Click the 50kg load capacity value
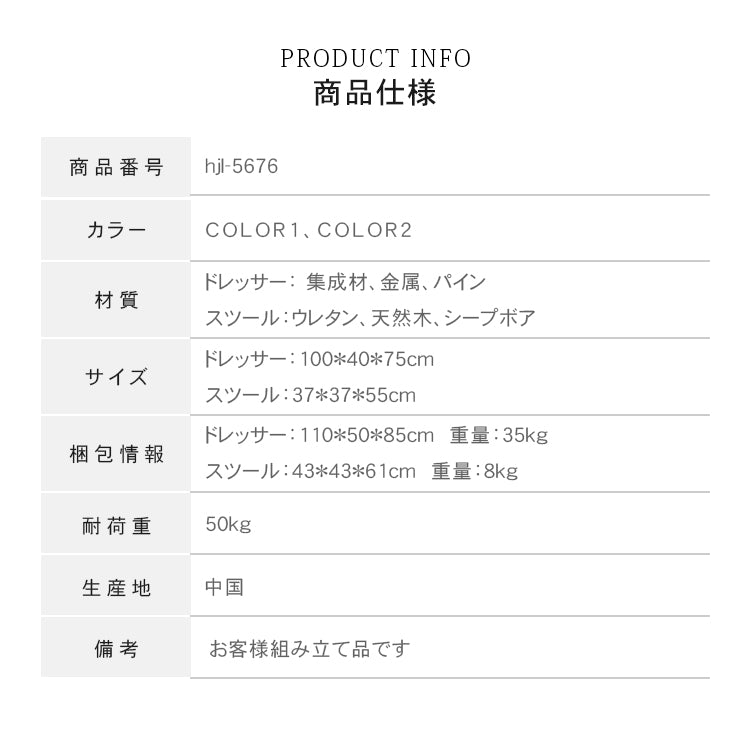This screenshot has height=750, width=750. point(226,525)
